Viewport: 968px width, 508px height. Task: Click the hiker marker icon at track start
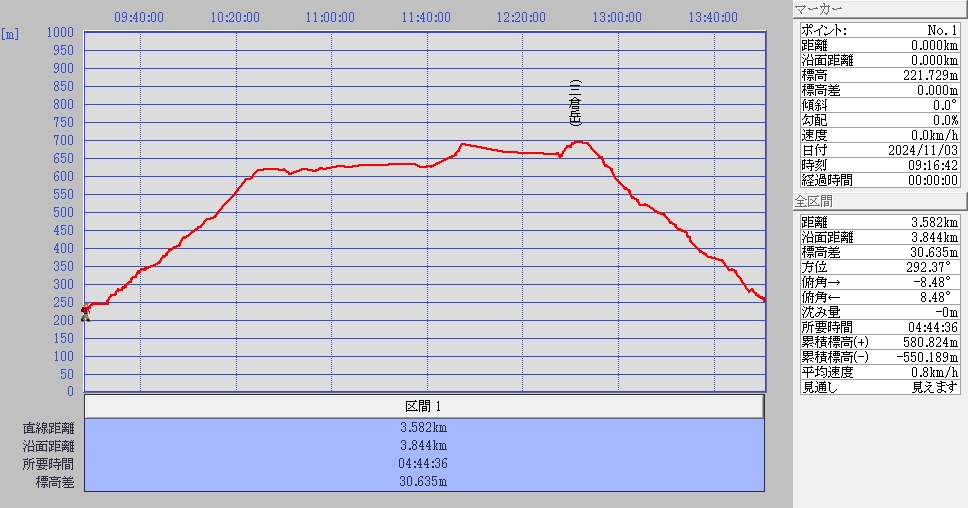point(85,313)
